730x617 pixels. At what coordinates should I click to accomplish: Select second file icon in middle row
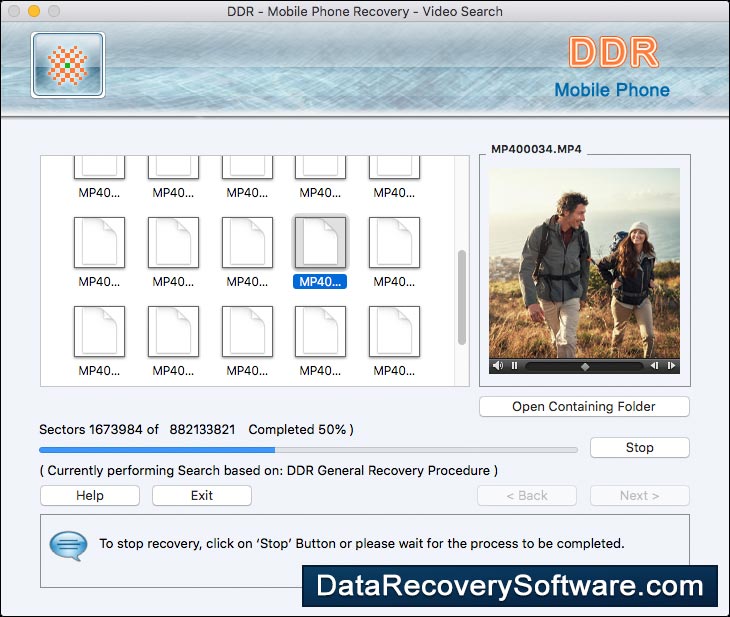[173, 243]
